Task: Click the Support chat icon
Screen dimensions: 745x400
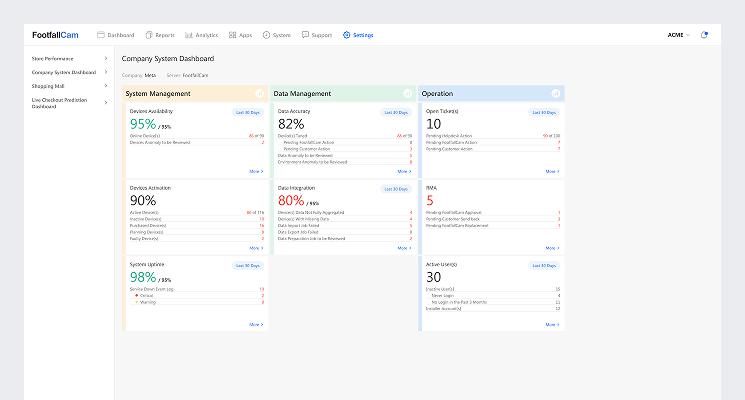Action: coord(305,35)
